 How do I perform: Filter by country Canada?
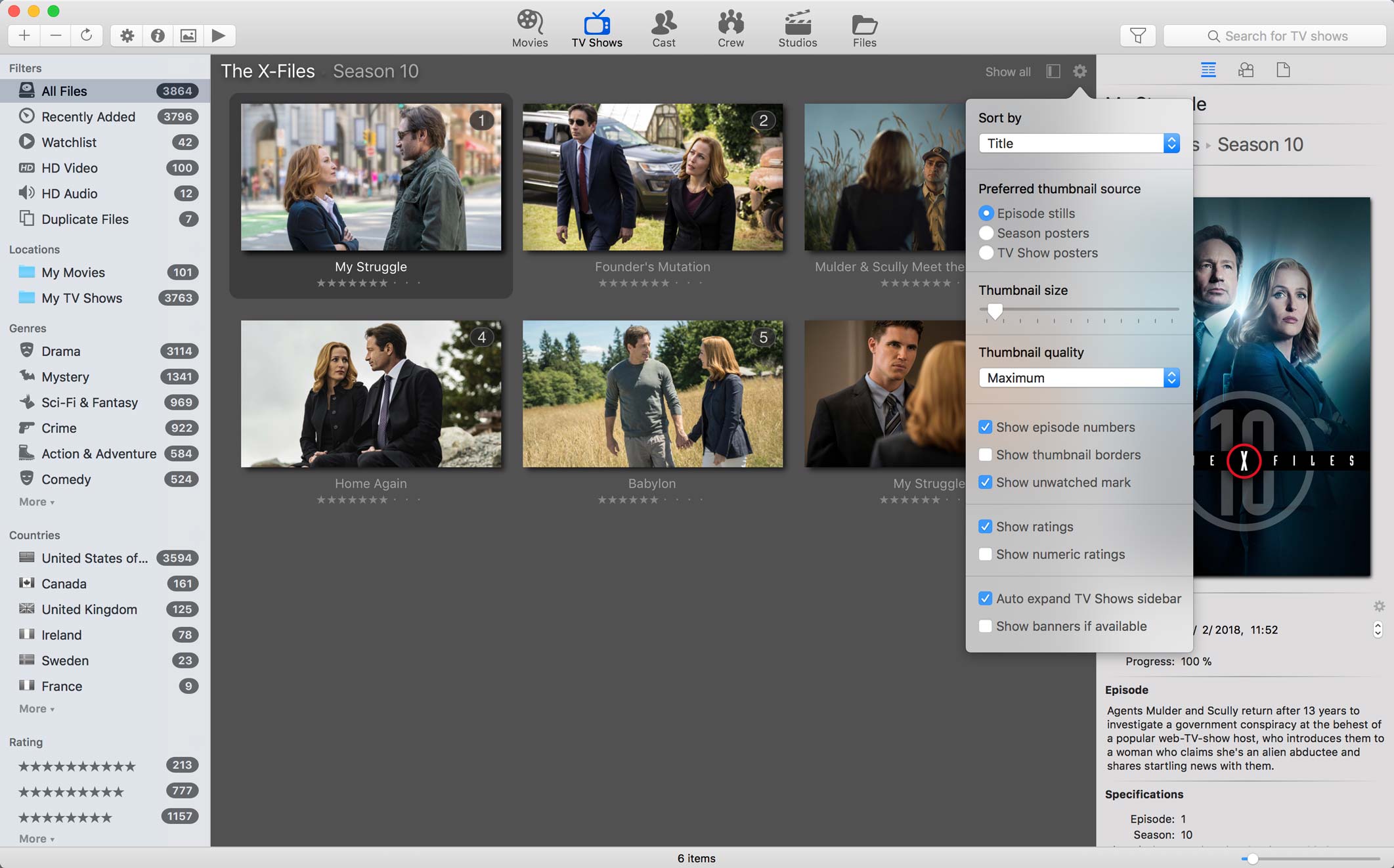coord(105,583)
